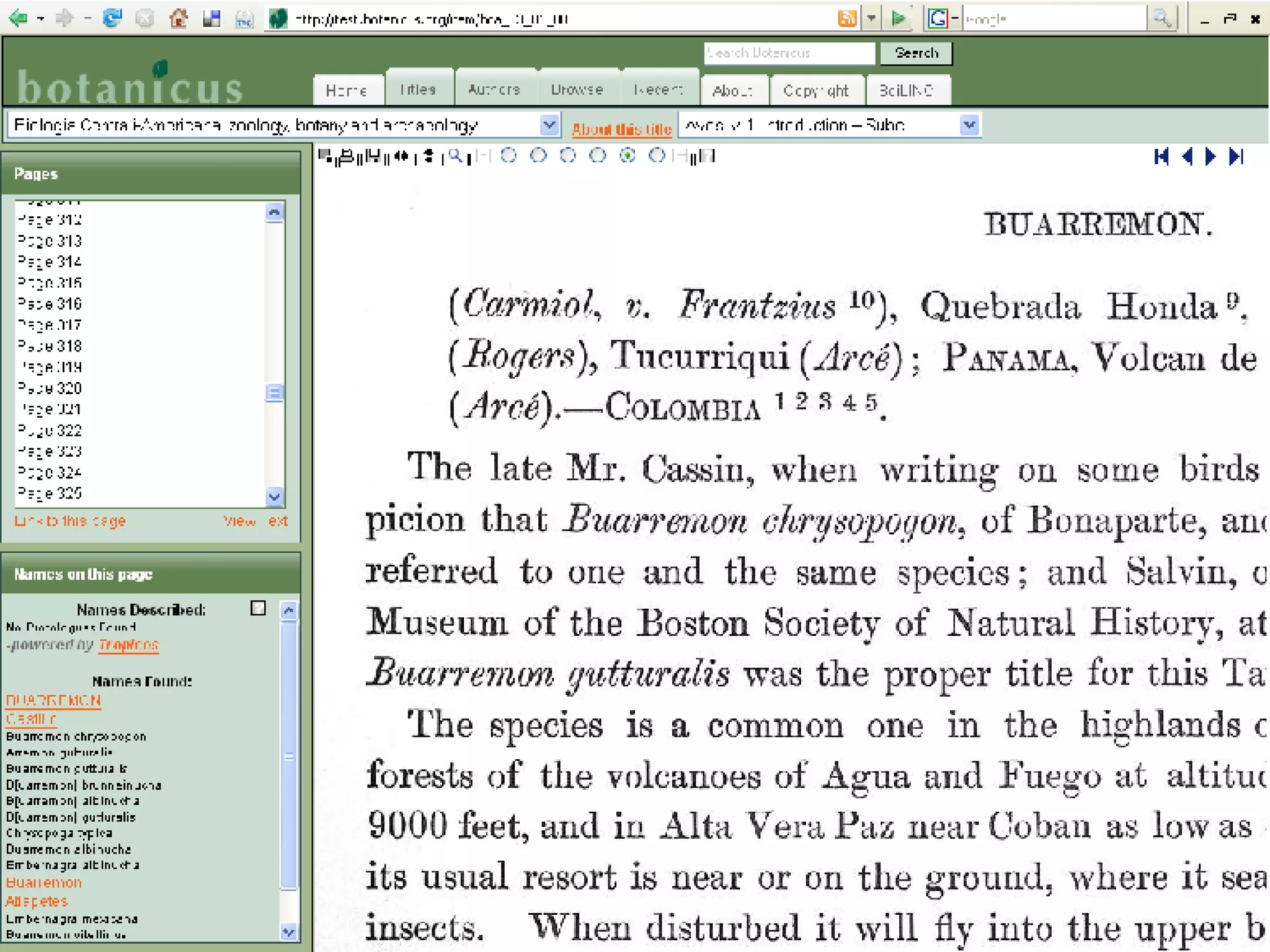
Task: Switch to the Browse tab
Action: (577, 90)
